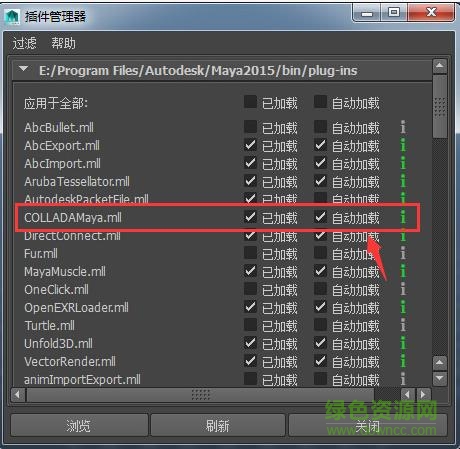This screenshot has height=449, width=460.
Task: Open the 帮助 menu
Action: [63, 43]
